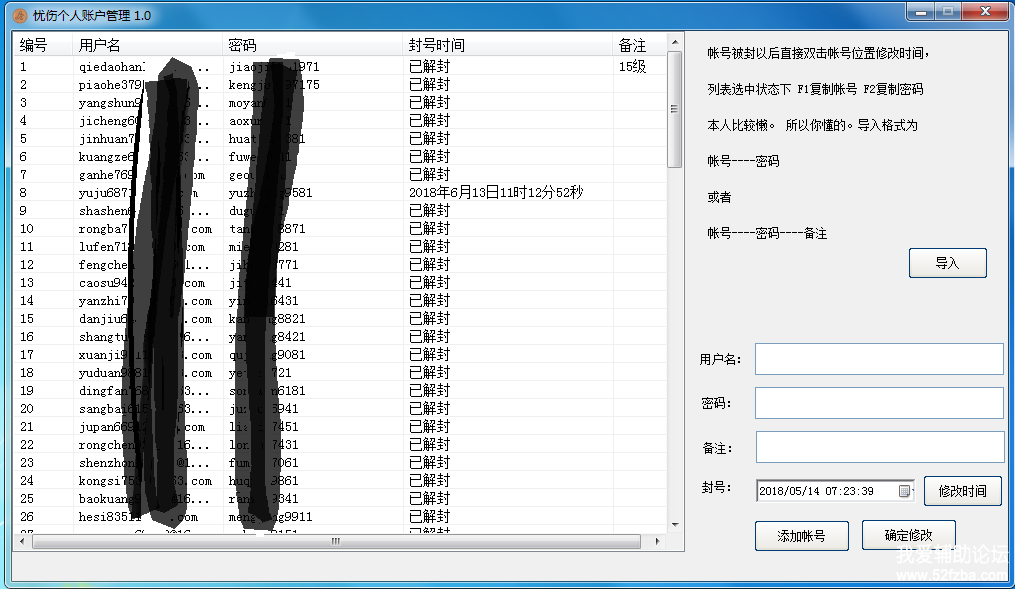Screen dimensions: 1015x589
Task: Click row 15 number cell
Action: coord(27,318)
